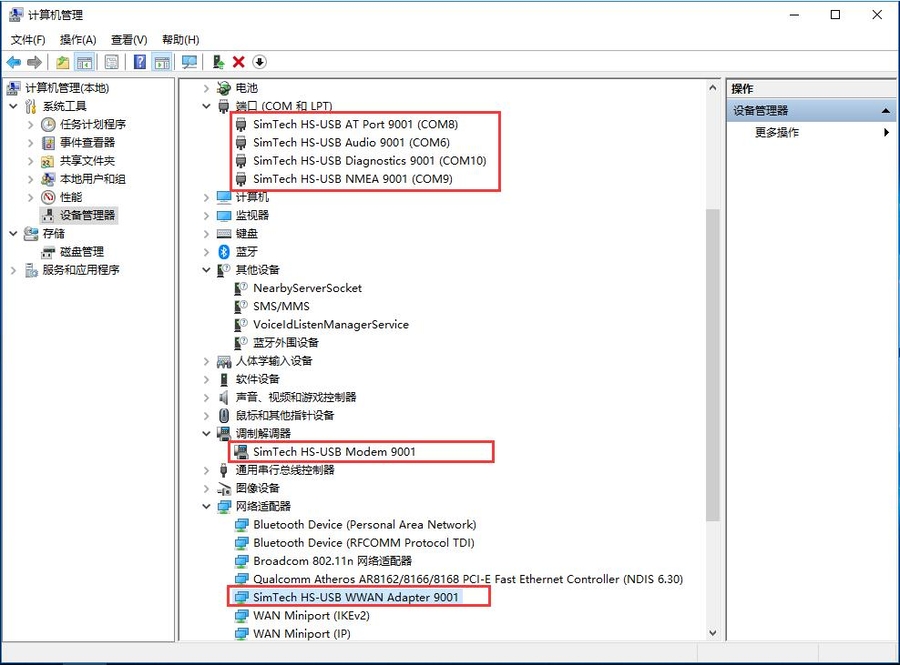This screenshot has height=665, width=900.
Task: Expand the 服务和应用程序 node
Action: tap(13, 270)
